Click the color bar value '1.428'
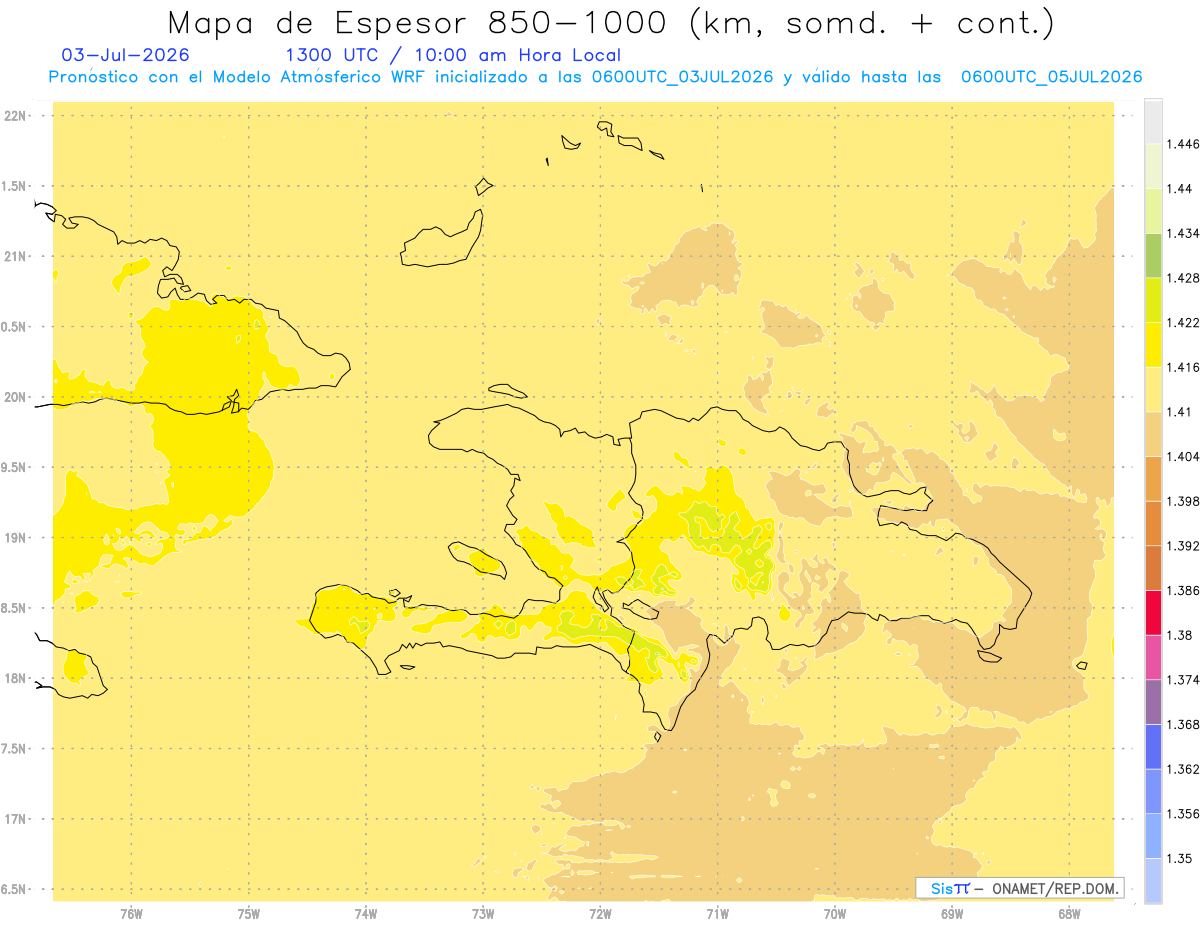Image resolution: width=1200 pixels, height=927 pixels. click(1182, 278)
